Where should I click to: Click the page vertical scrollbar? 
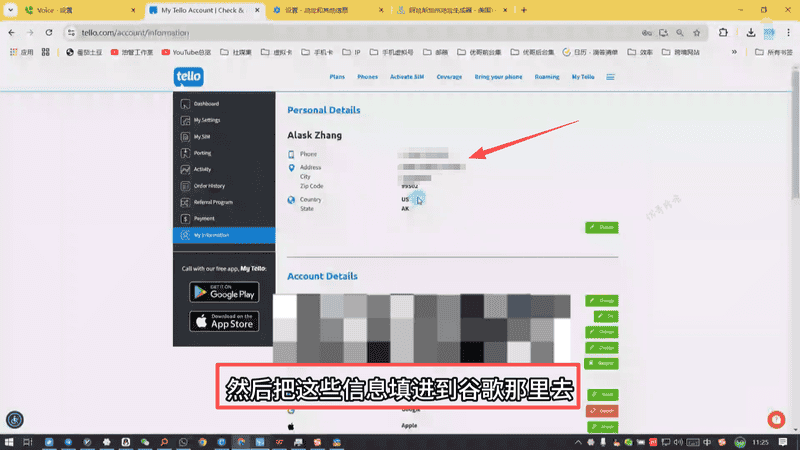795,135
